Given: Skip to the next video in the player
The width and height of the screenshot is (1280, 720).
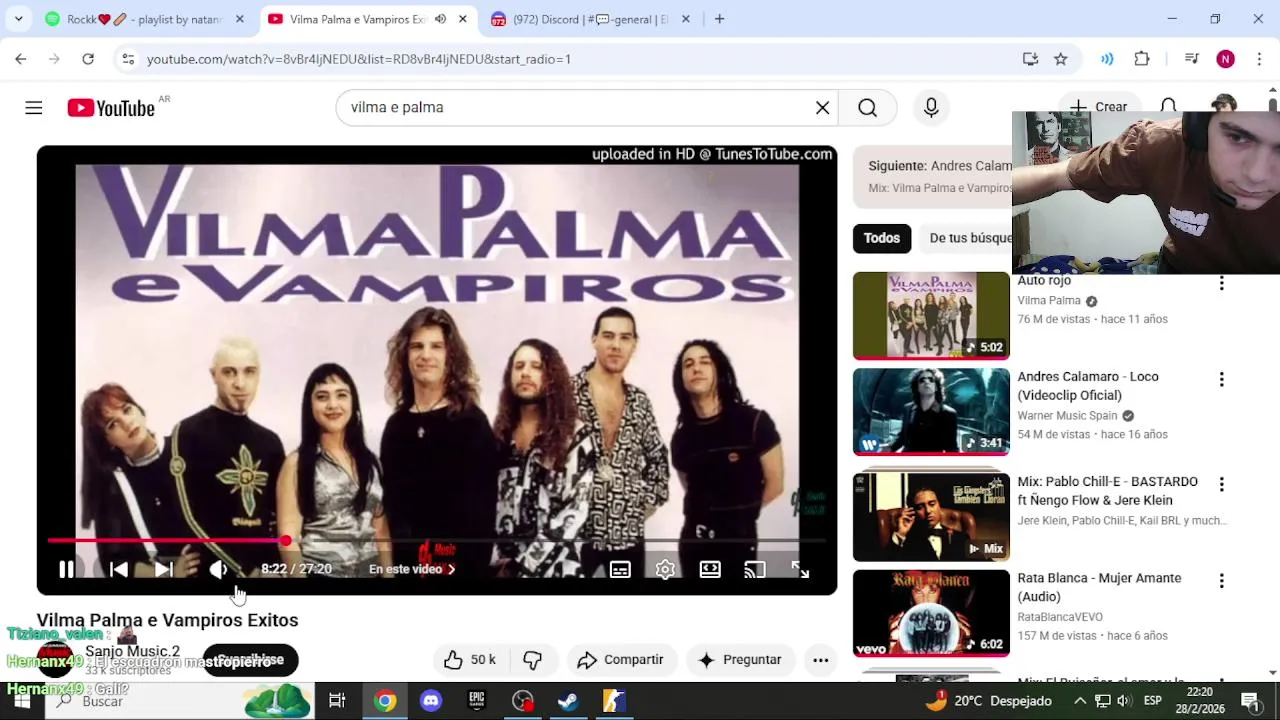Looking at the screenshot, I should click(164, 569).
